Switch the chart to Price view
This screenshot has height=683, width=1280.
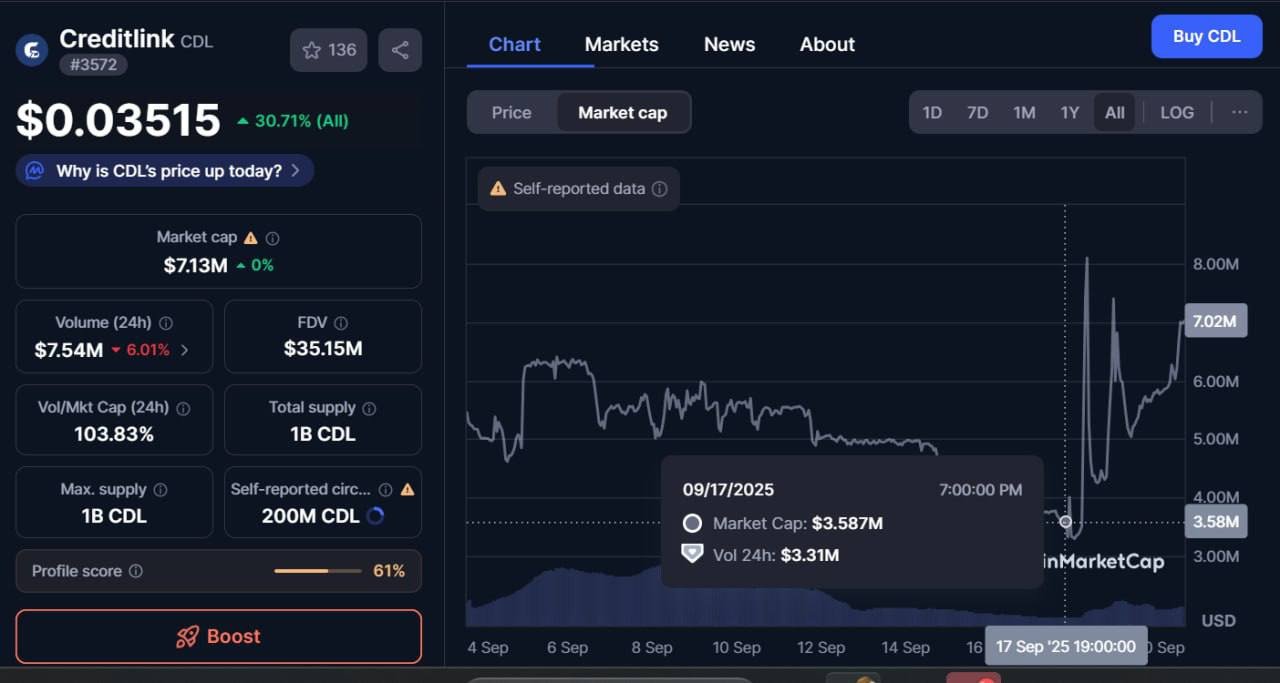(513, 112)
